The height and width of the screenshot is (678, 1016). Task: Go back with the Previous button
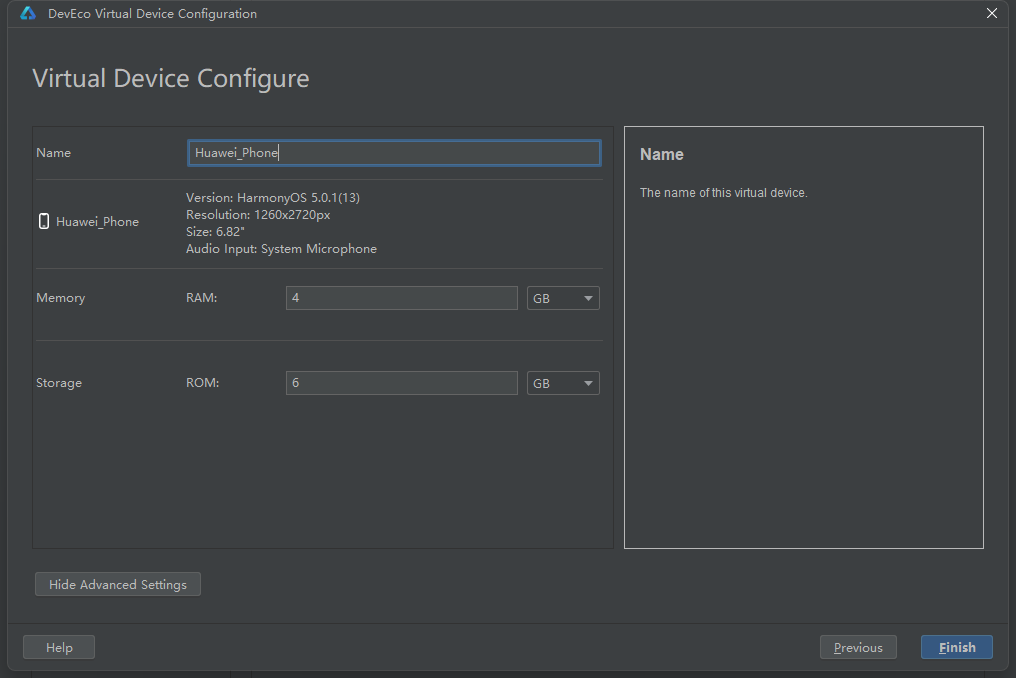[x=858, y=647]
